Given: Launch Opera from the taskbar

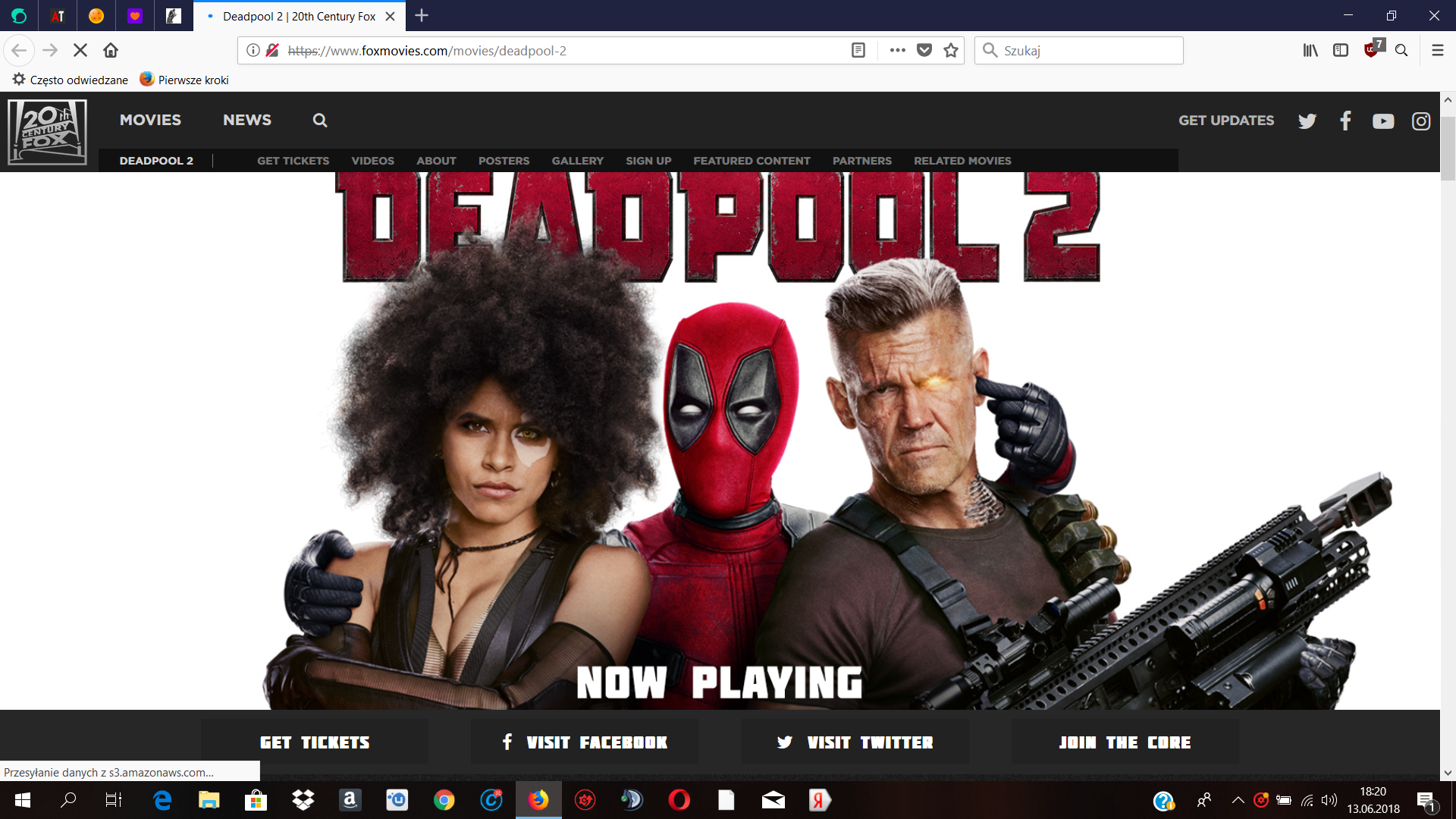Looking at the screenshot, I should click(x=679, y=800).
